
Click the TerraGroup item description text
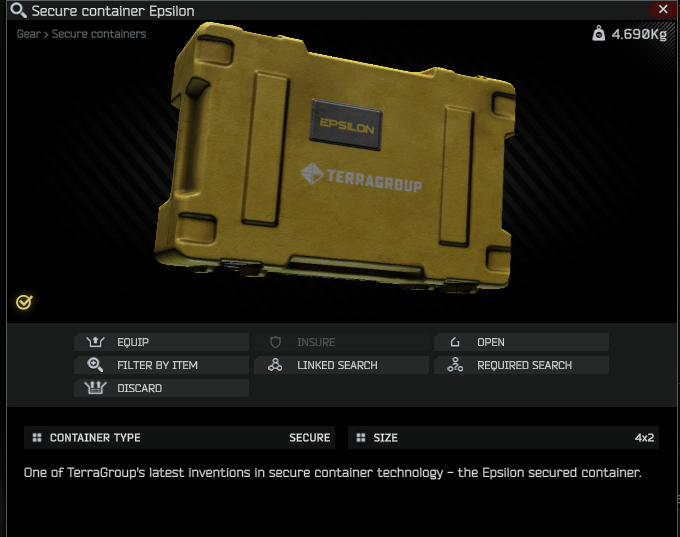(x=333, y=472)
